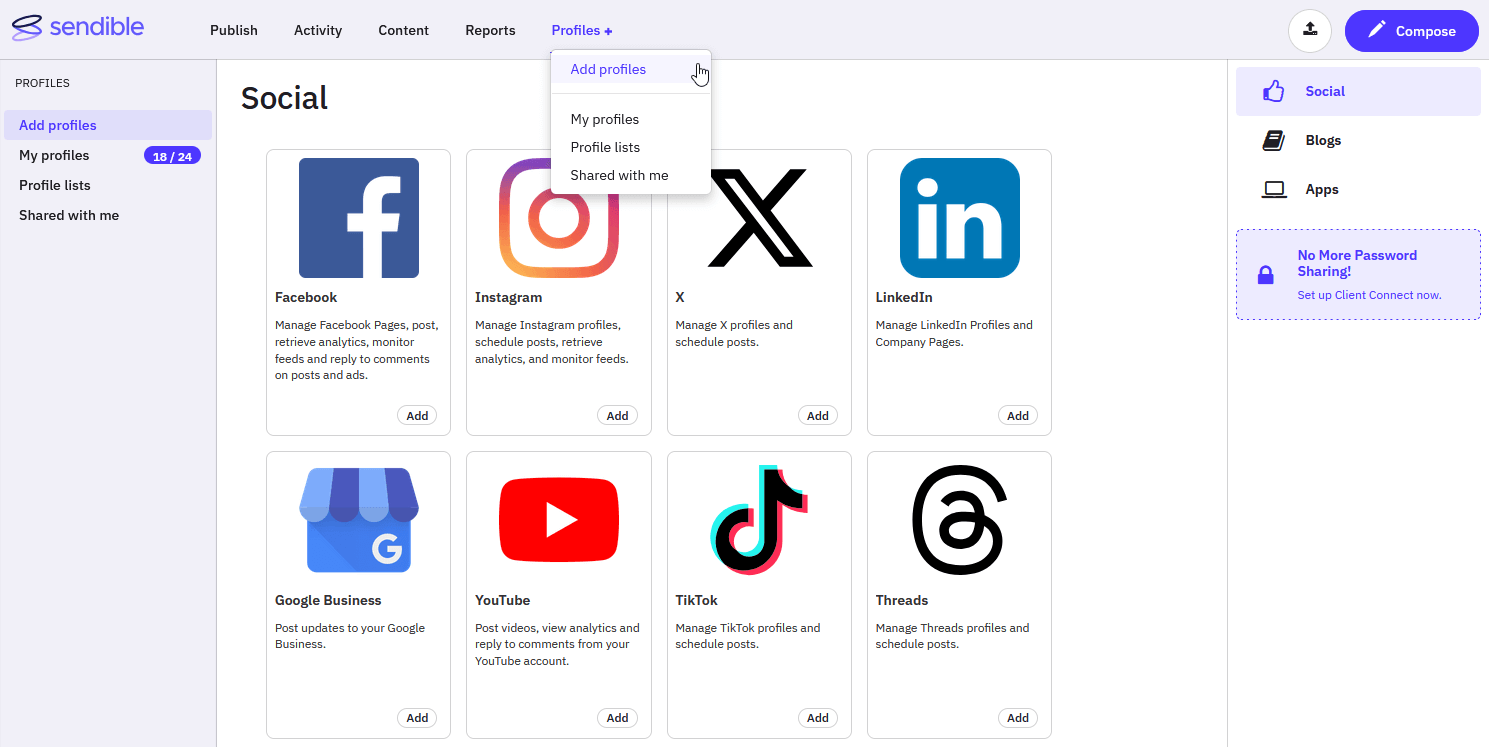Switch to the Blogs category tab
Viewport: 1489px width, 747px height.
(1358, 140)
